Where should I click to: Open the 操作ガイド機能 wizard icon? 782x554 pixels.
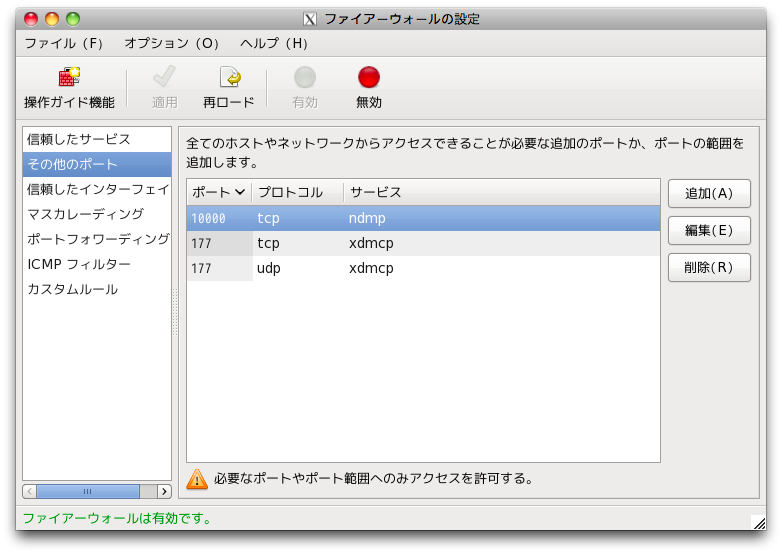tap(69, 78)
